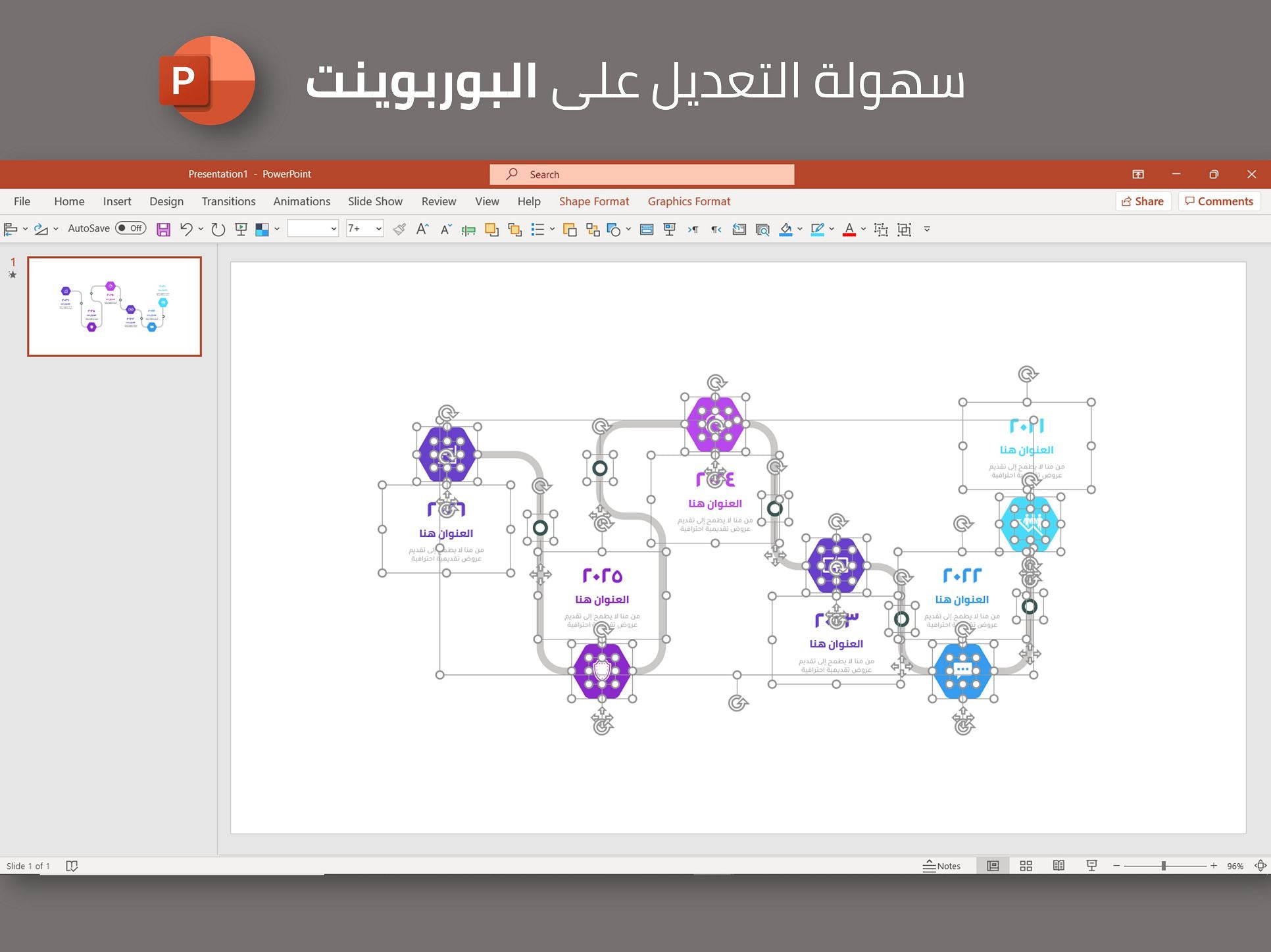Click the Bring Forward icon
The image size is (1271, 952).
click(x=491, y=229)
